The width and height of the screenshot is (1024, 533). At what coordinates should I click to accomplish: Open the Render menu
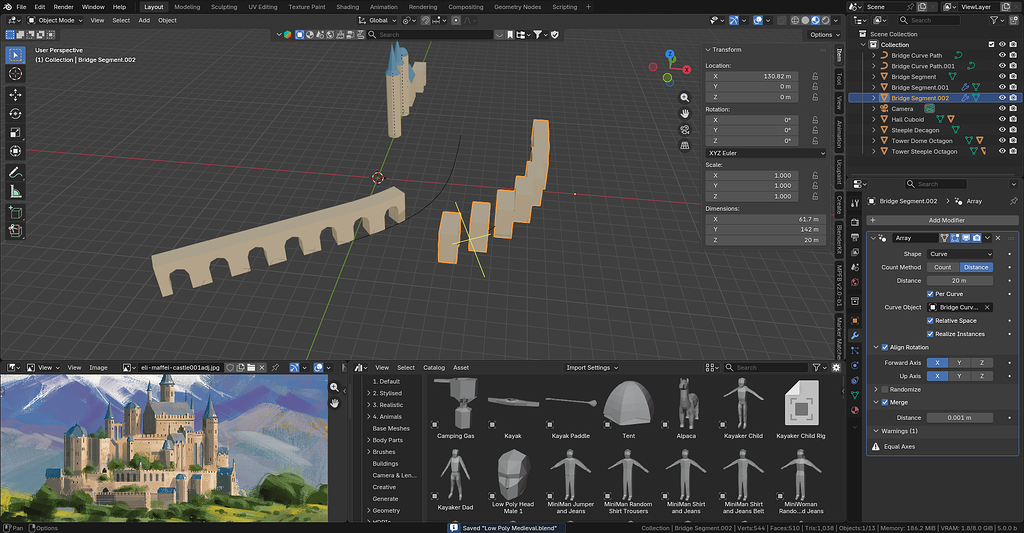(x=63, y=7)
